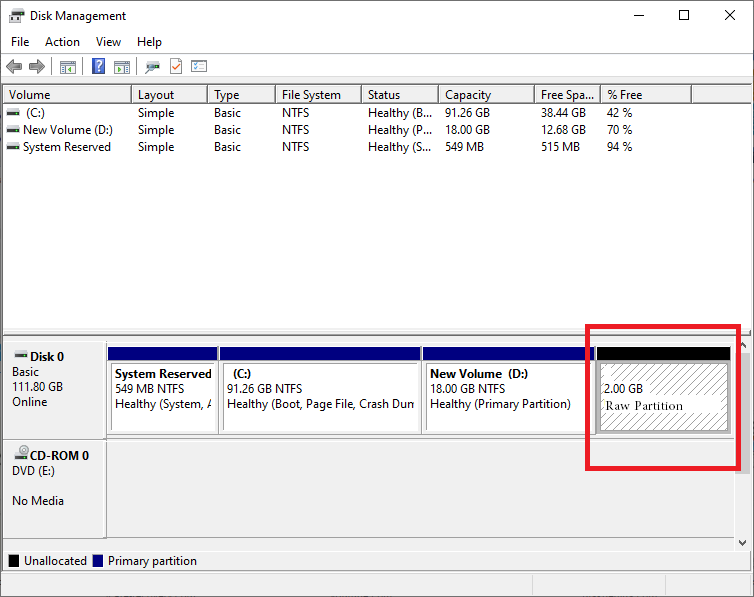754x597 pixels.
Task: Click the scroll down arrow in disk pane
Action: coord(742,543)
